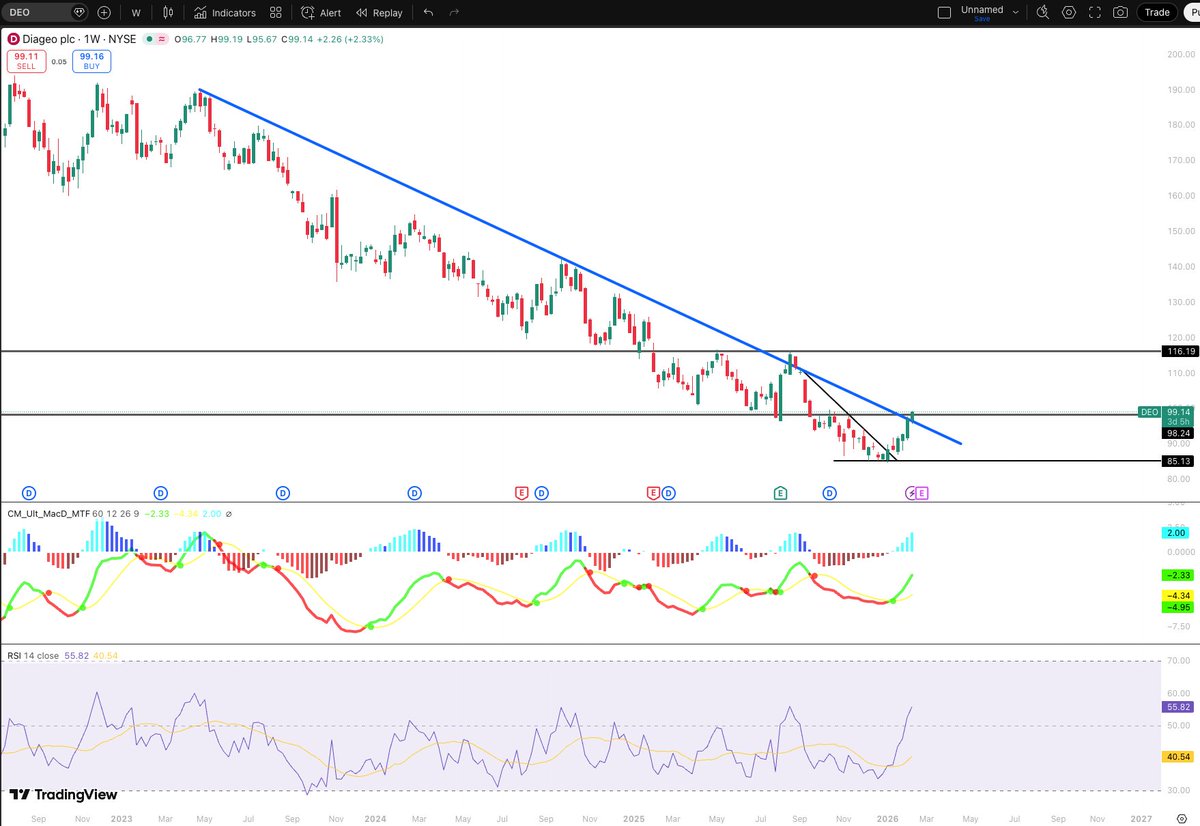Select the short black descending trendline
This screenshot has width=1200, height=826.
tap(850, 415)
